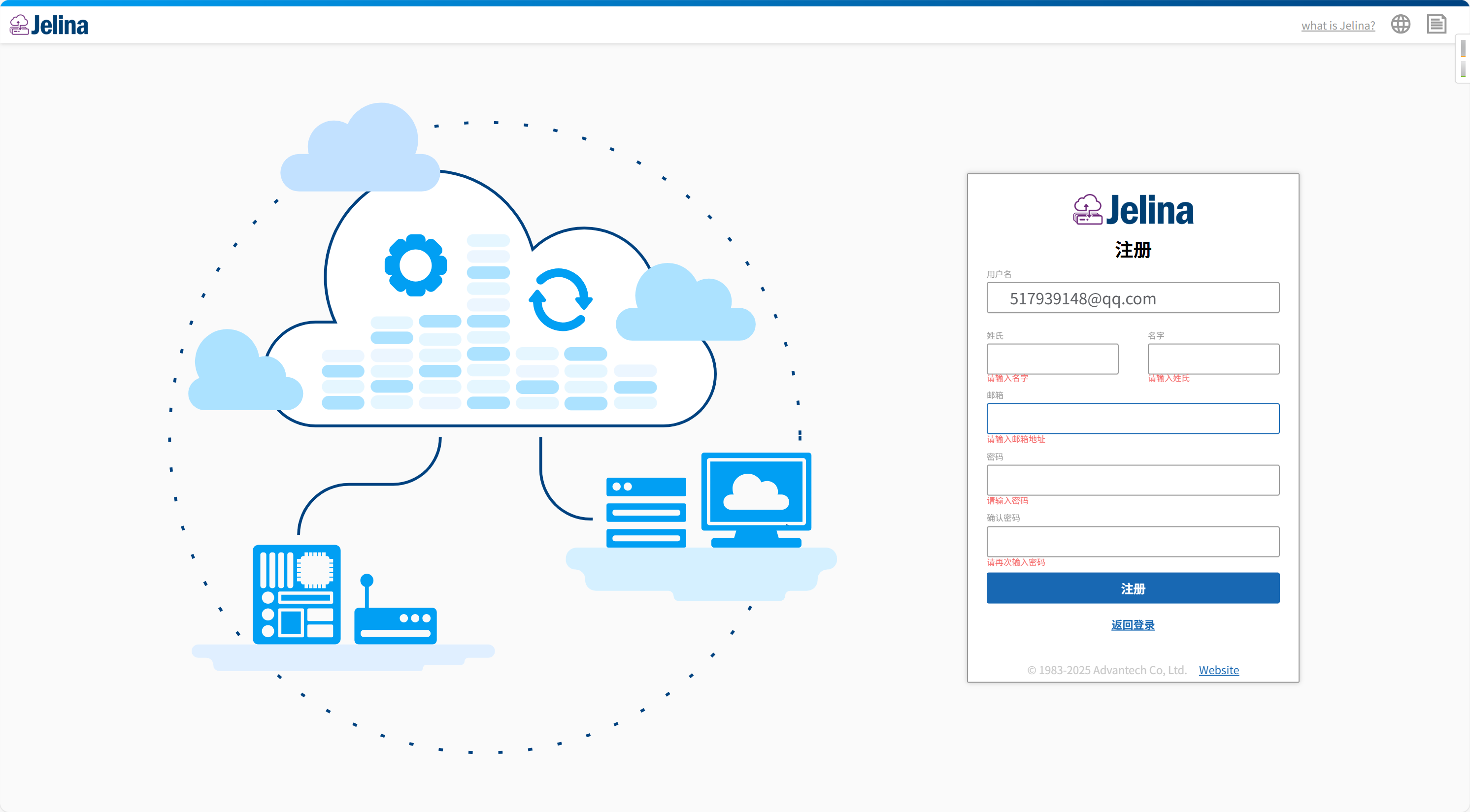Click the Jelina logo in top-left header
This screenshot has height=812, width=1470.
pos(49,25)
